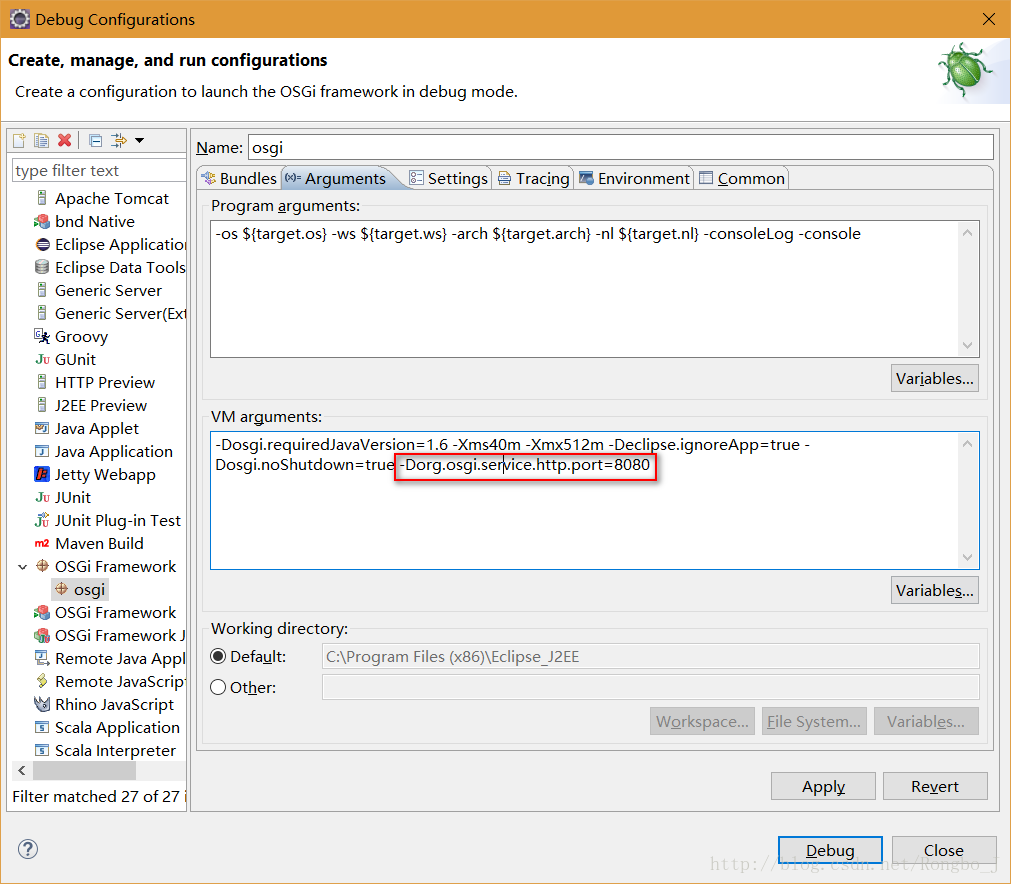Click the Name input field
The image size is (1011, 884).
click(x=620, y=148)
